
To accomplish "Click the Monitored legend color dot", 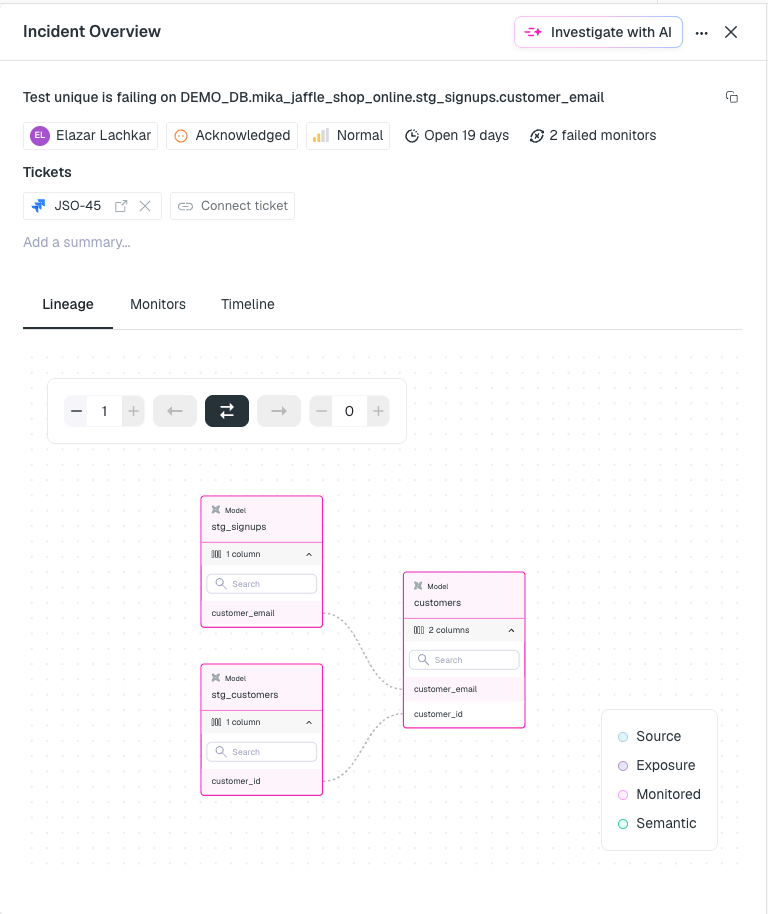I will [623, 795].
